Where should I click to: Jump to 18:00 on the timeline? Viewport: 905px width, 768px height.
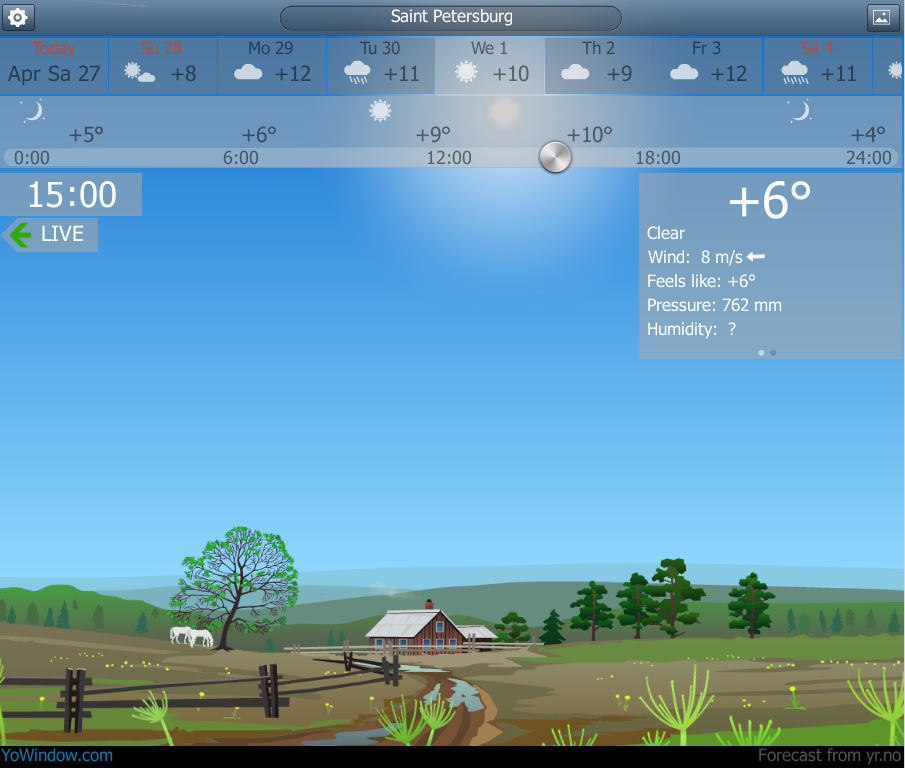pyautogui.click(x=658, y=158)
